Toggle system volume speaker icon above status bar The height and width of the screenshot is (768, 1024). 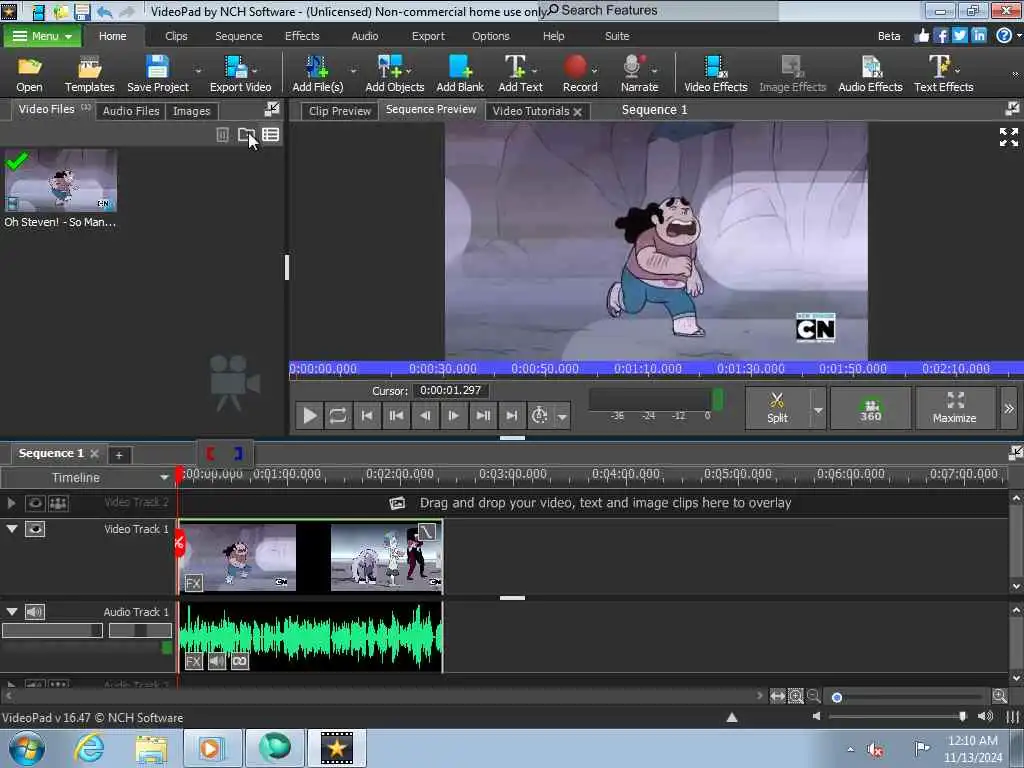[985, 716]
